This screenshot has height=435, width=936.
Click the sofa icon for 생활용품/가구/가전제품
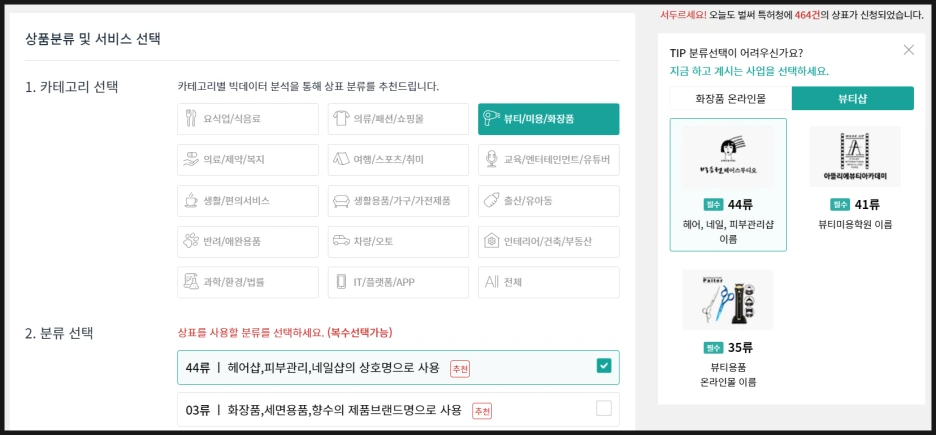click(x=343, y=200)
